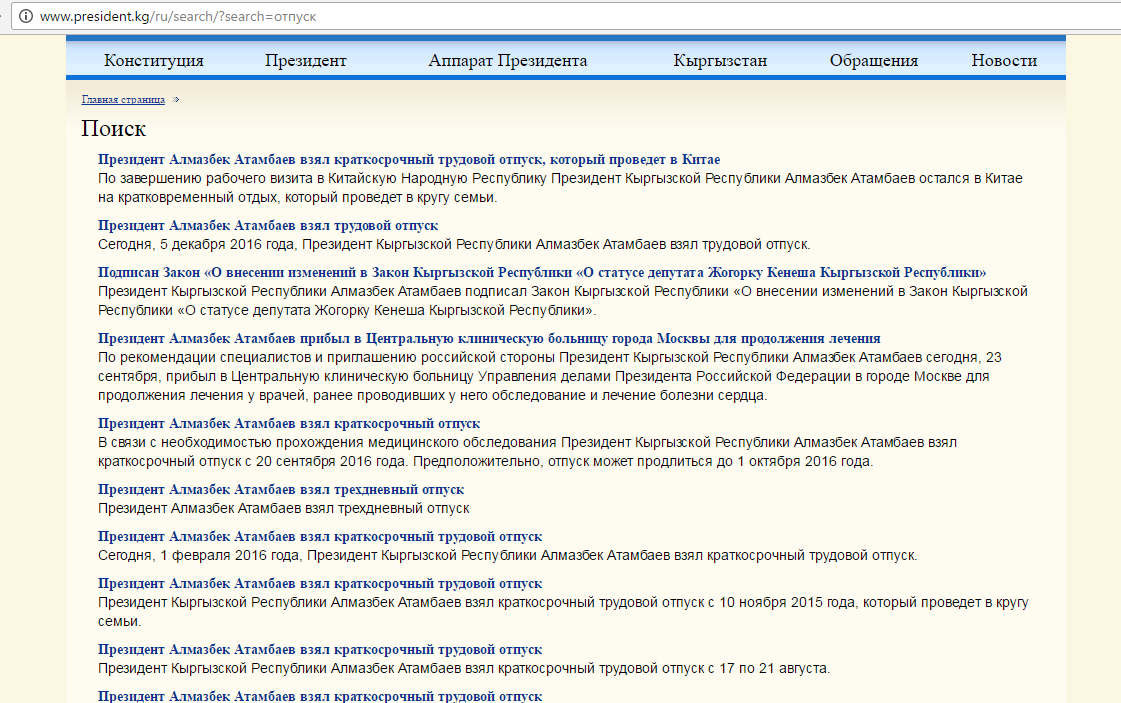This screenshot has width=1121, height=703.
Task: Open result about vacation spent in Китае
Action: point(408,160)
